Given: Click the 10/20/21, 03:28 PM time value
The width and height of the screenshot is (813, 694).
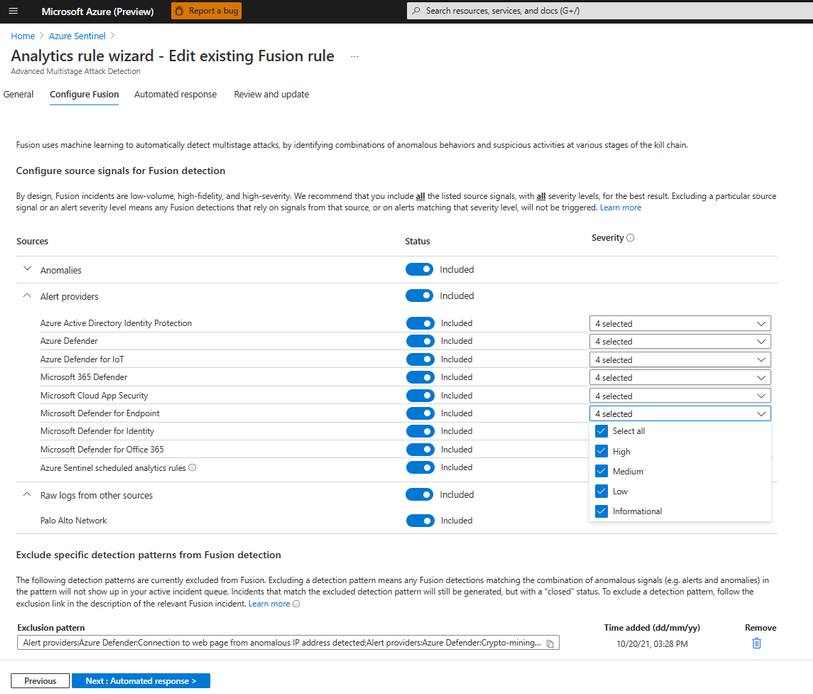Looking at the screenshot, I should tap(652, 644).
